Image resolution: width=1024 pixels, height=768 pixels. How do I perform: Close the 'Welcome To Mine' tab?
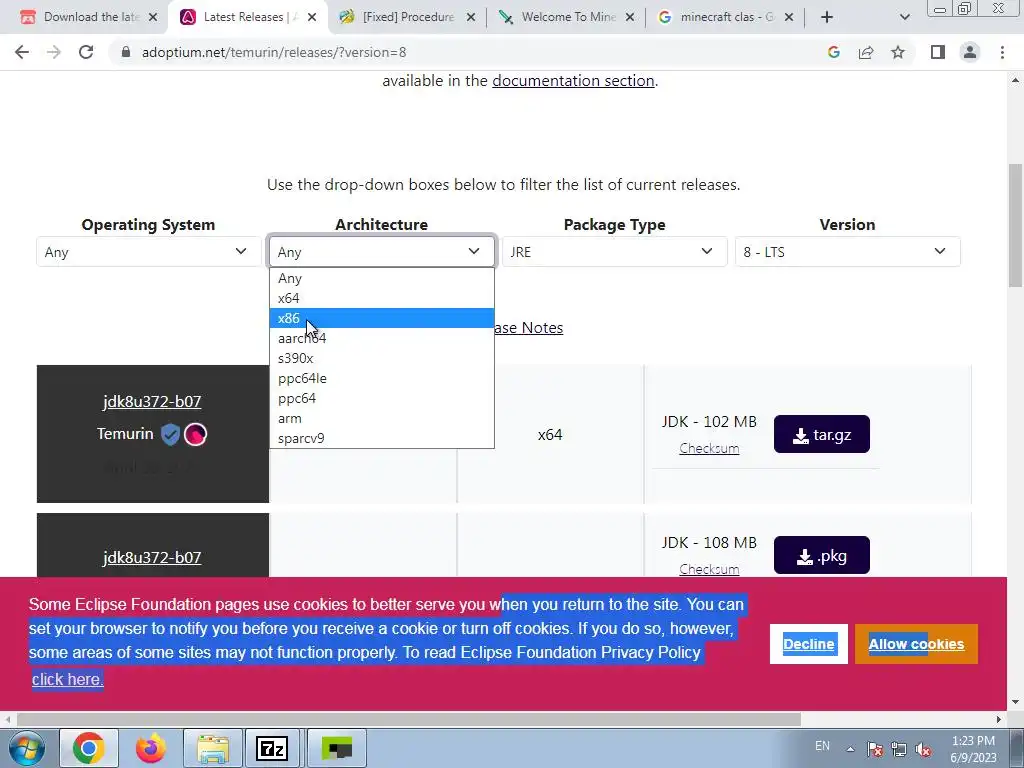(x=630, y=17)
